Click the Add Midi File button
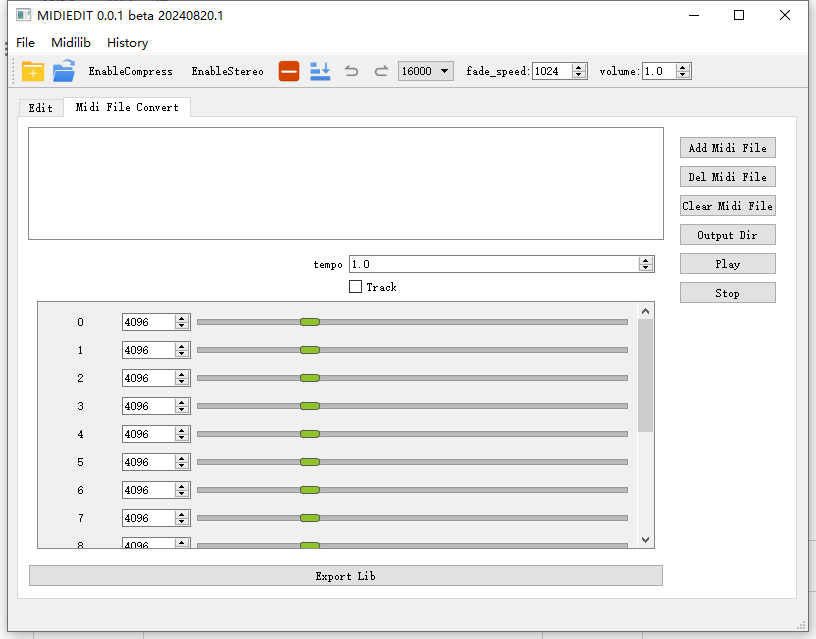 coord(728,148)
